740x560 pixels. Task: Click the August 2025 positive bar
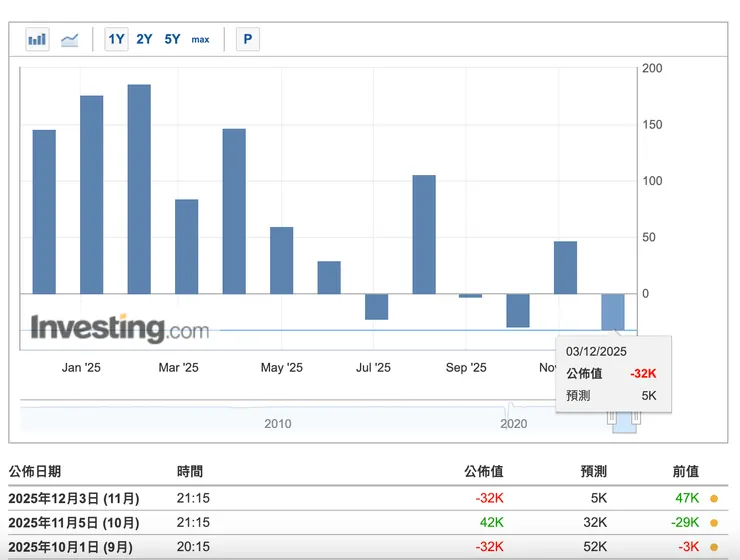coord(424,234)
